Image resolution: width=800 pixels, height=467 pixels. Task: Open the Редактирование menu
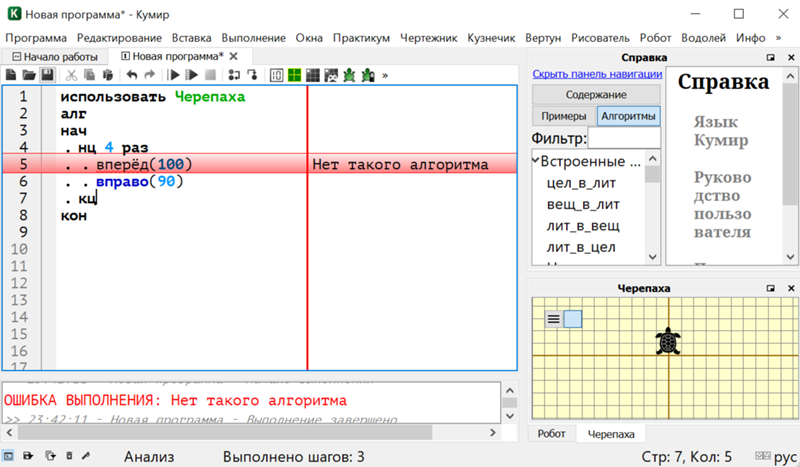click(119, 38)
